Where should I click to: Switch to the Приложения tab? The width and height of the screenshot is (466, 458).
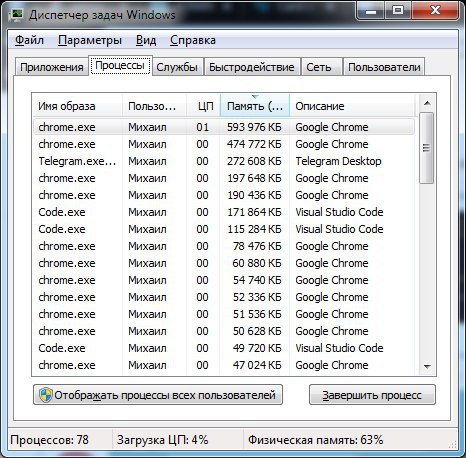click(52, 67)
